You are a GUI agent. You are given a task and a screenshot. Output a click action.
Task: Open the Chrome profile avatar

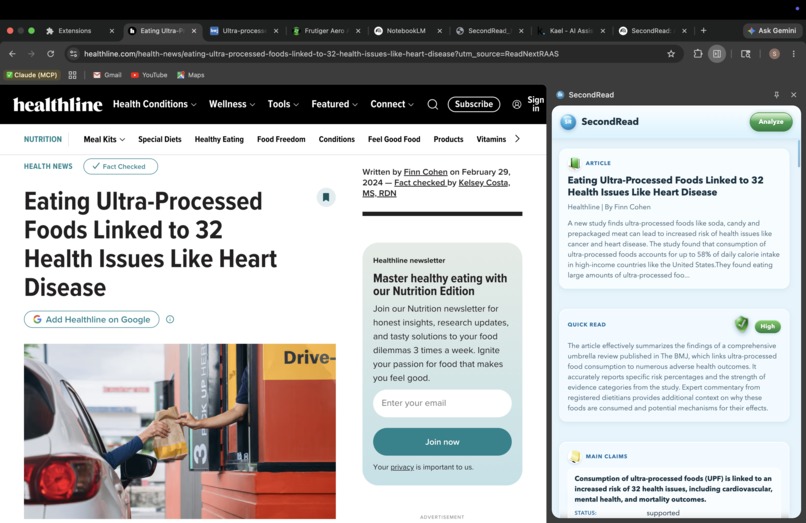click(x=774, y=53)
